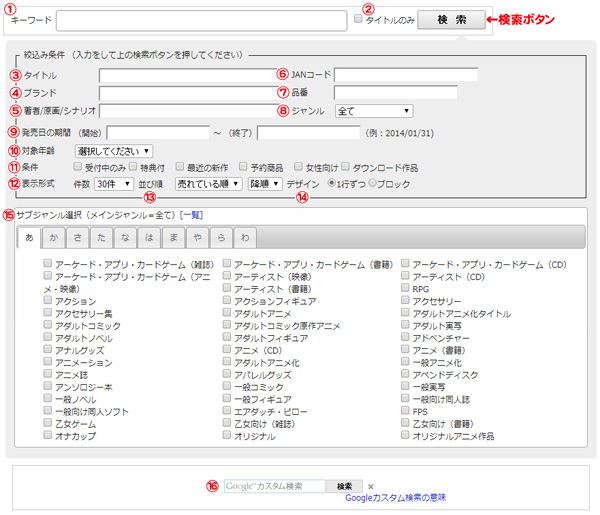The width and height of the screenshot is (600, 515).
Task: Select the 1行ずつ design radio button
Action: pos(332,183)
